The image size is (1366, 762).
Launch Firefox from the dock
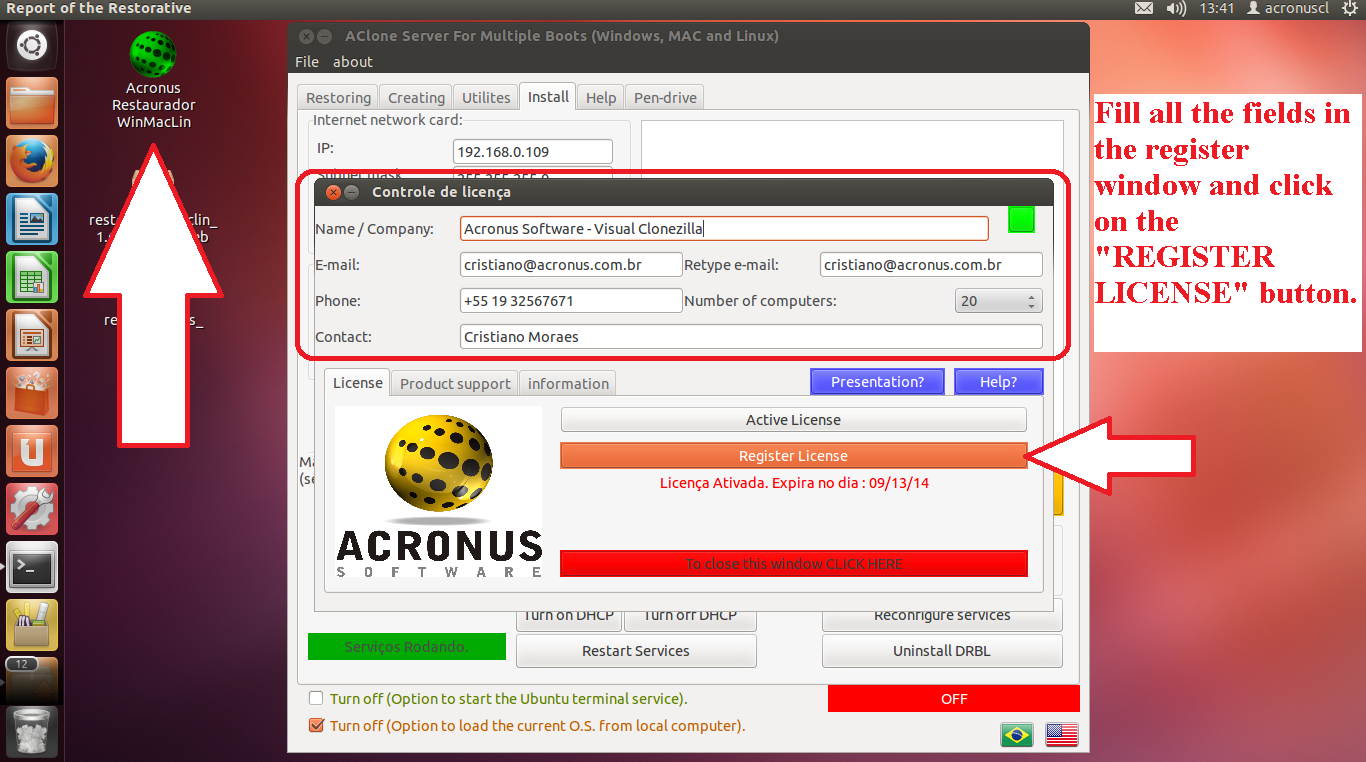(32, 161)
